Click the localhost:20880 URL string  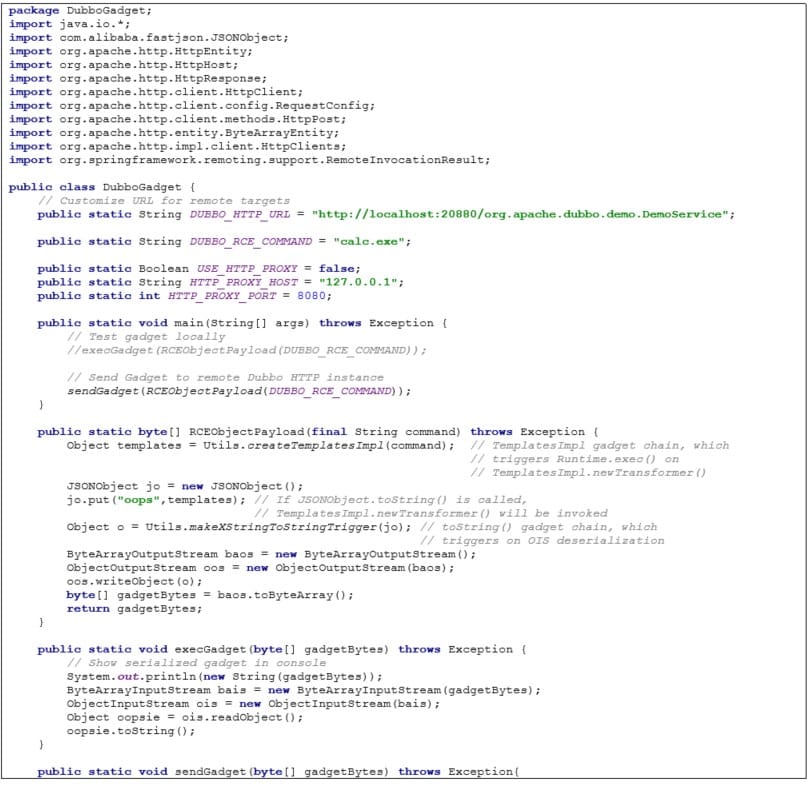click(520, 214)
